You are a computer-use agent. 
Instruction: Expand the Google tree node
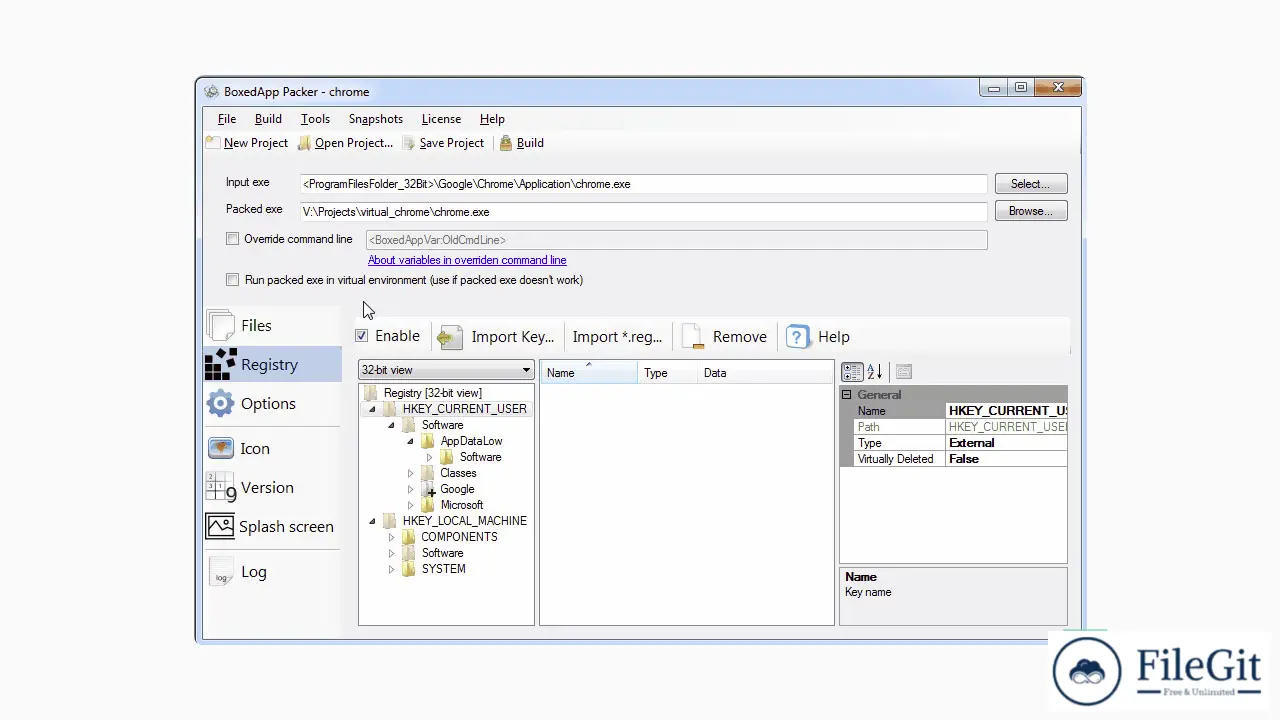coord(410,489)
